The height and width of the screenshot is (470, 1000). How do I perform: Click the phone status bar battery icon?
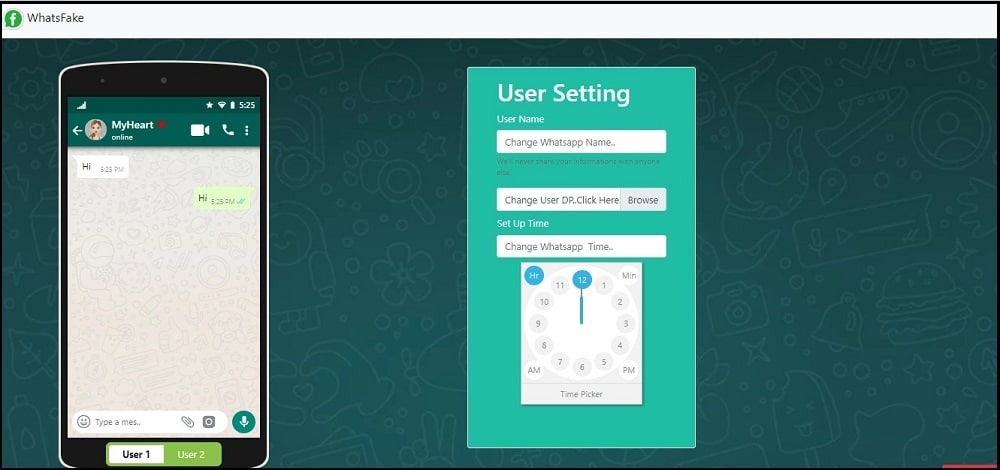click(x=233, y=105)
